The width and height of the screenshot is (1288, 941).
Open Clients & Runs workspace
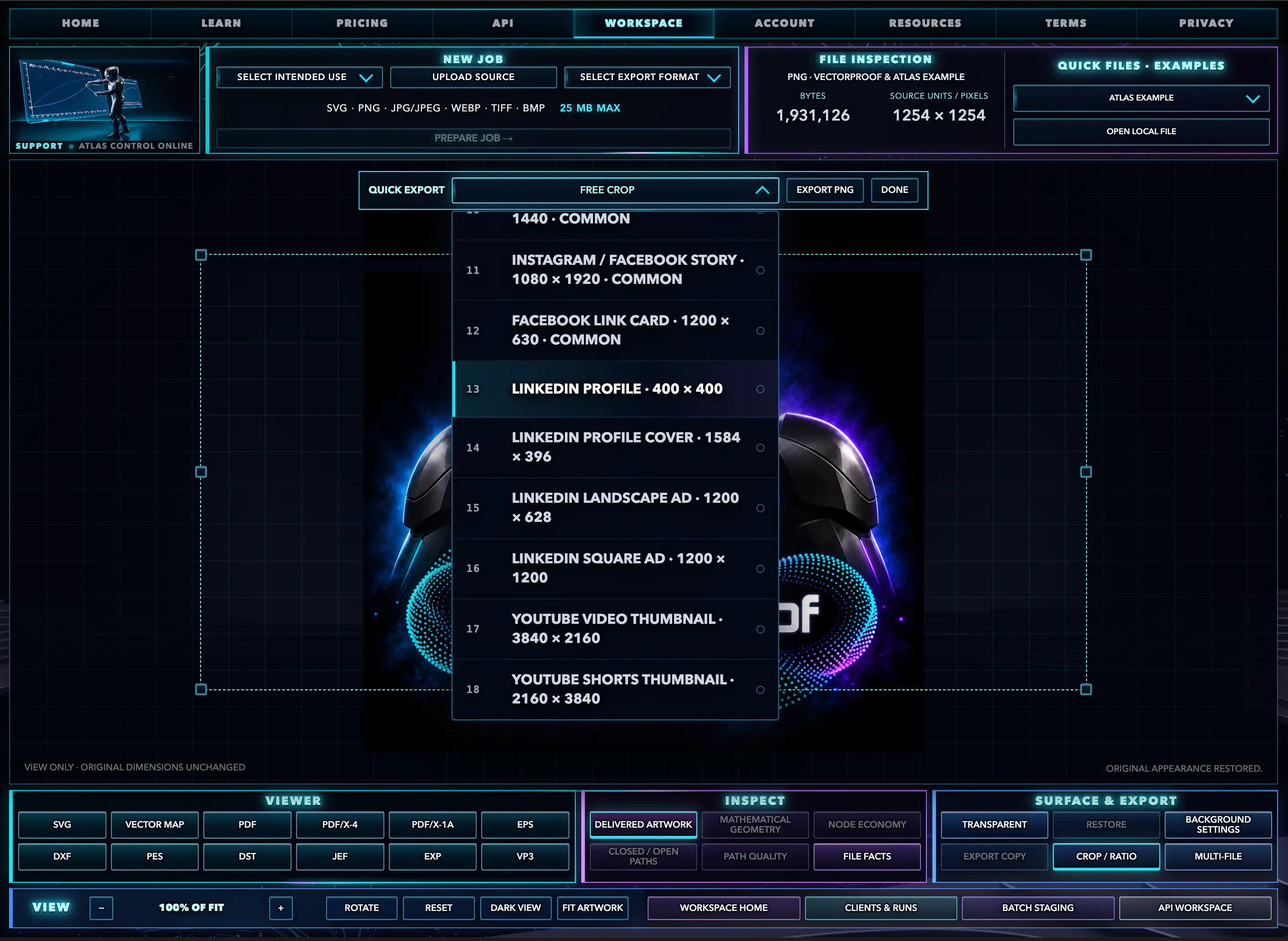880,908
